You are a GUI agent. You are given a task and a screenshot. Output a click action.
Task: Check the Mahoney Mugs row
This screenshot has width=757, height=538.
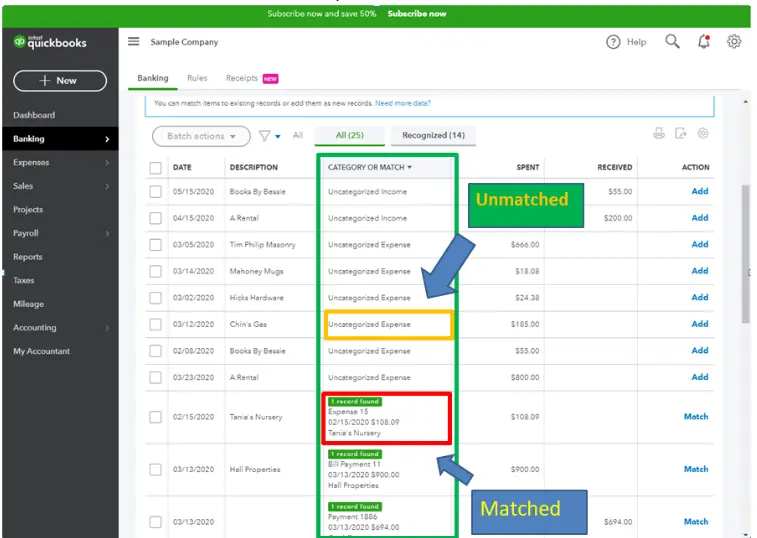pyautogui.click(x=155, y=271)
